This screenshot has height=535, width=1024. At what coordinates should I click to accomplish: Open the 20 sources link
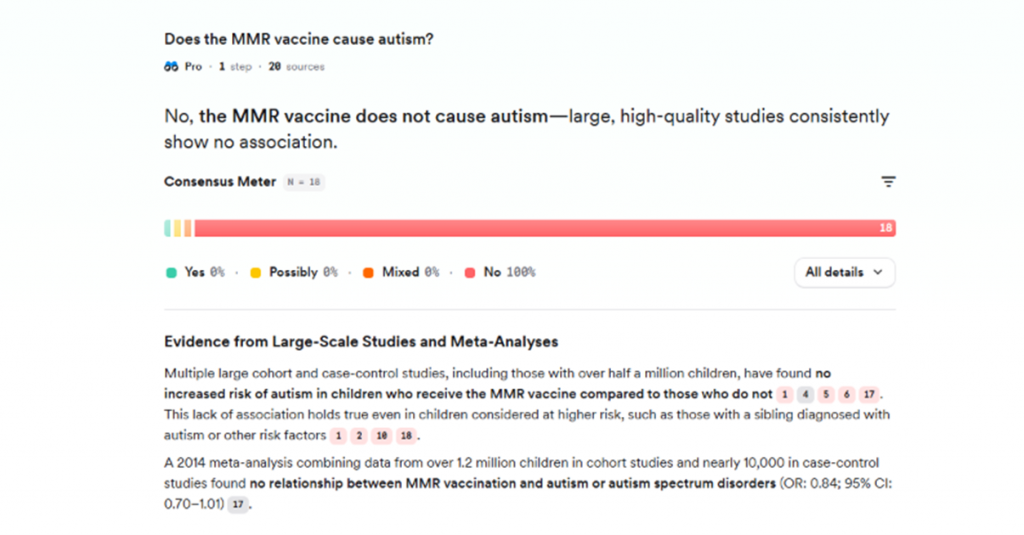coord(296,67)
